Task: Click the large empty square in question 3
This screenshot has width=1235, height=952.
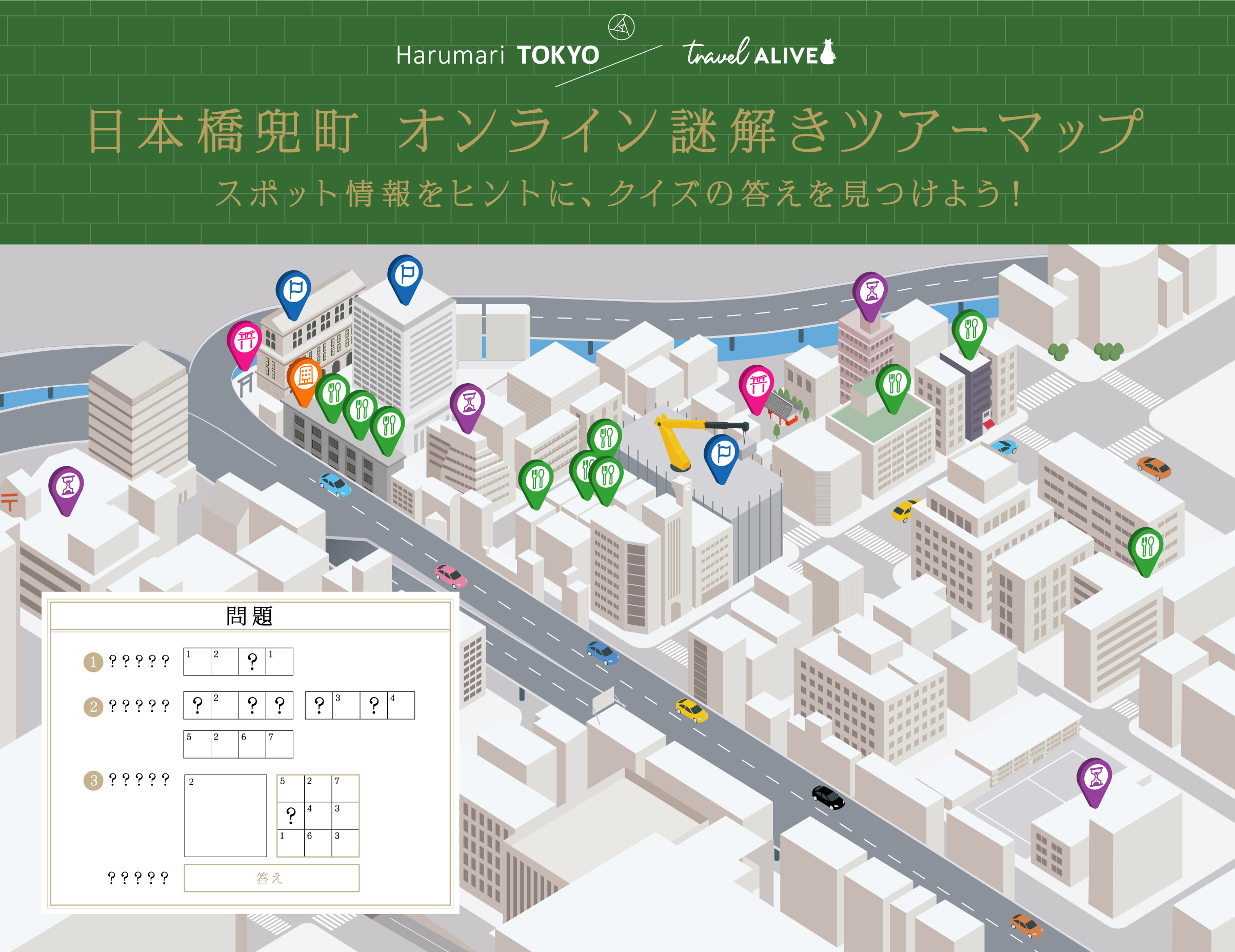Action: tap(226, 816)
